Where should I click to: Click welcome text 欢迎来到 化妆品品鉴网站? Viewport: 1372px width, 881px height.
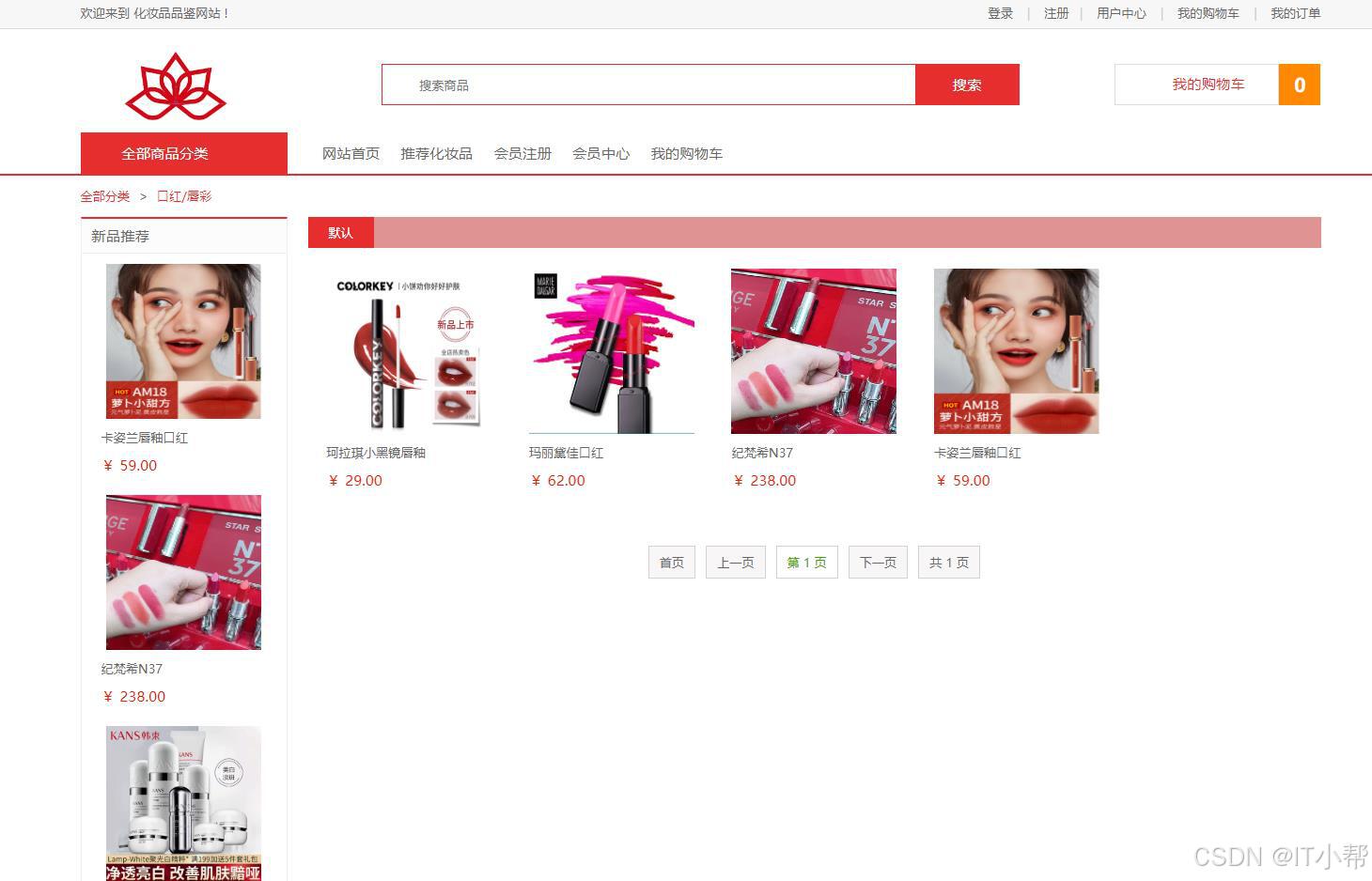[x=155, y=13]
